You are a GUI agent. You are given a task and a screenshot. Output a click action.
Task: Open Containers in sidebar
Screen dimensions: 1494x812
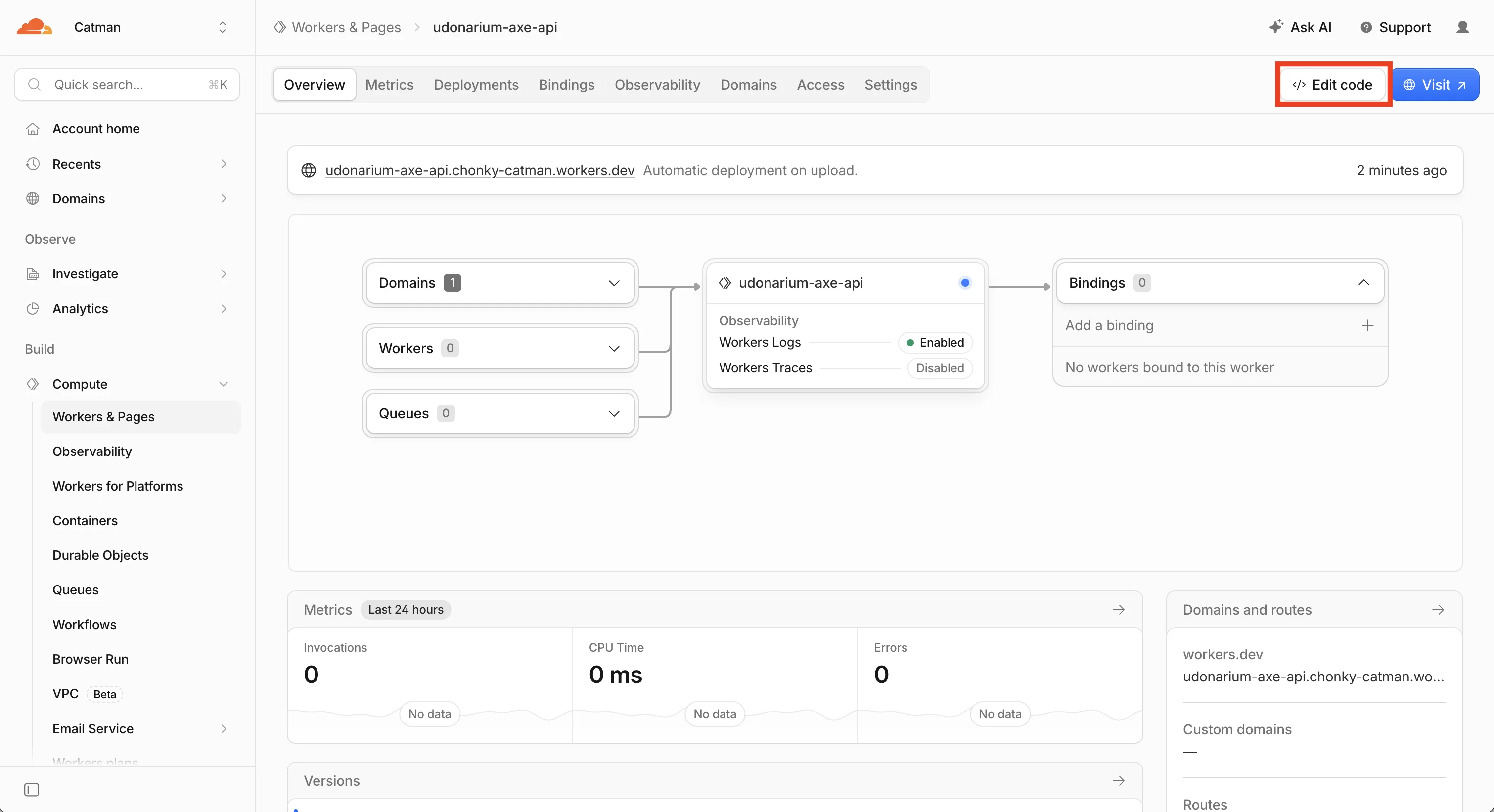pos(85,521)
